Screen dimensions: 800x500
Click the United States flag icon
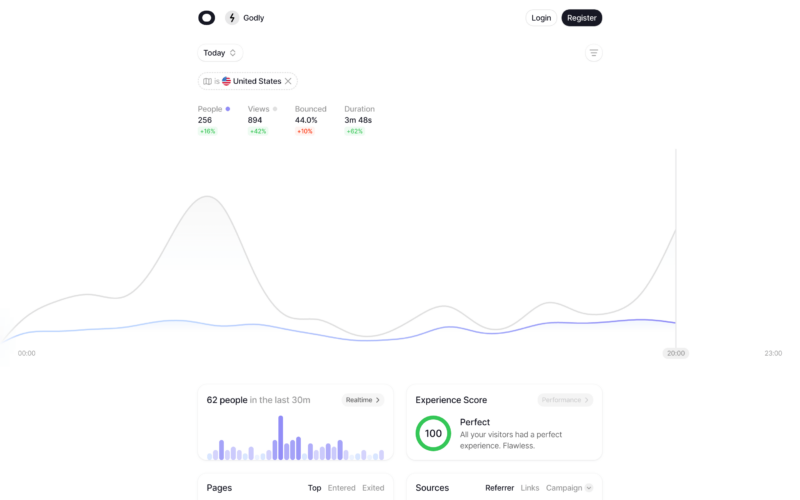click(x=227, y=81)
